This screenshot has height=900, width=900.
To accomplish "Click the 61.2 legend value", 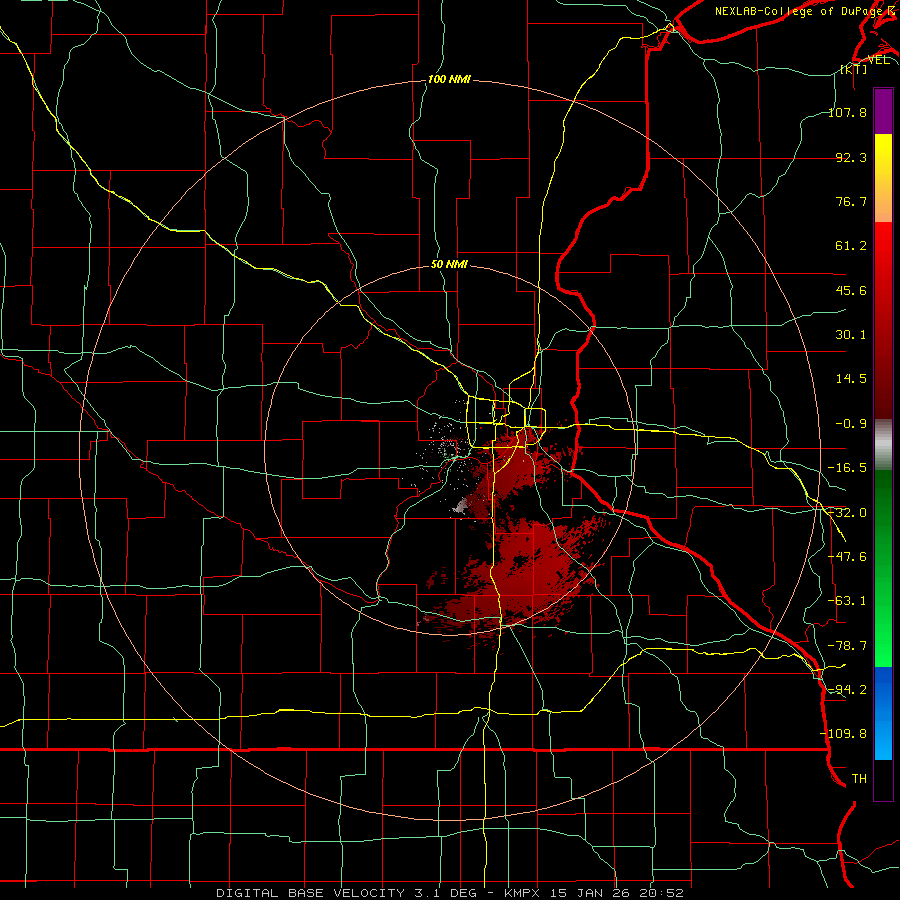I will 851,246.
